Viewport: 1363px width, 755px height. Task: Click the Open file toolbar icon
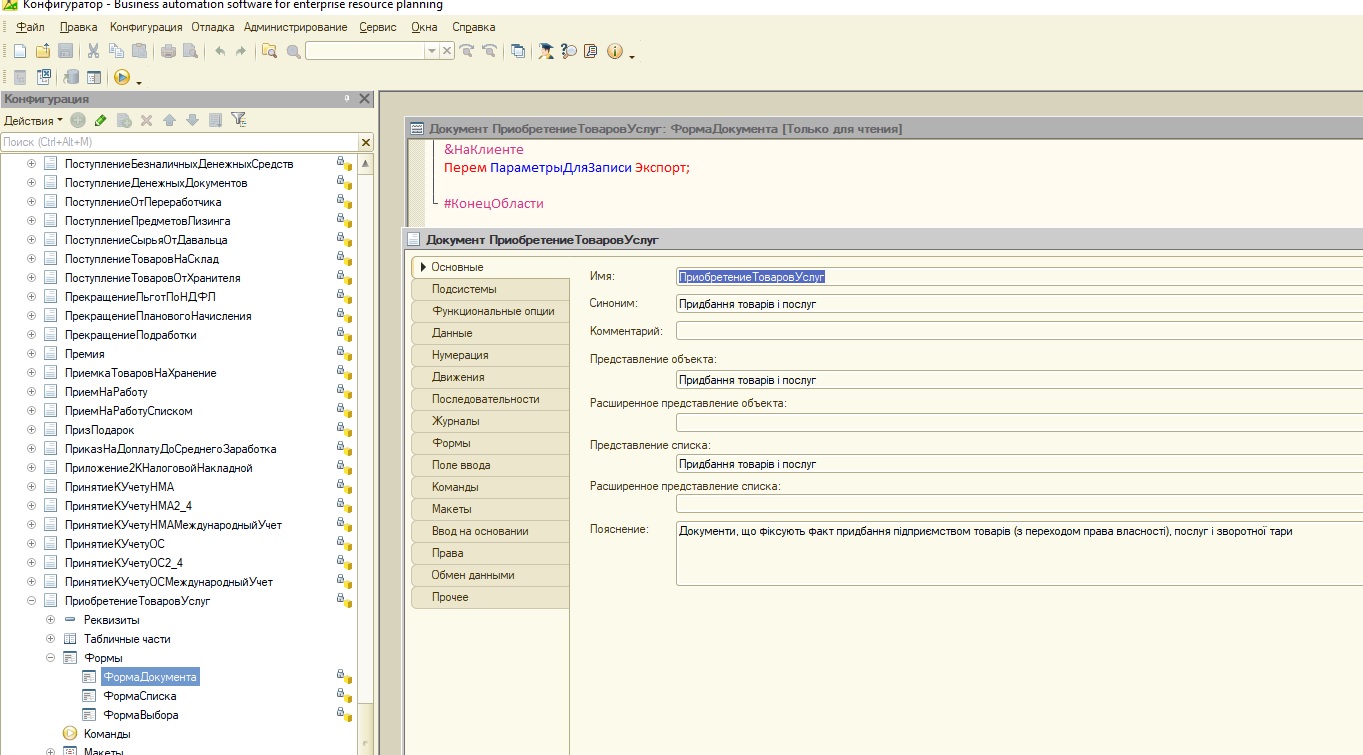point(42,51)
